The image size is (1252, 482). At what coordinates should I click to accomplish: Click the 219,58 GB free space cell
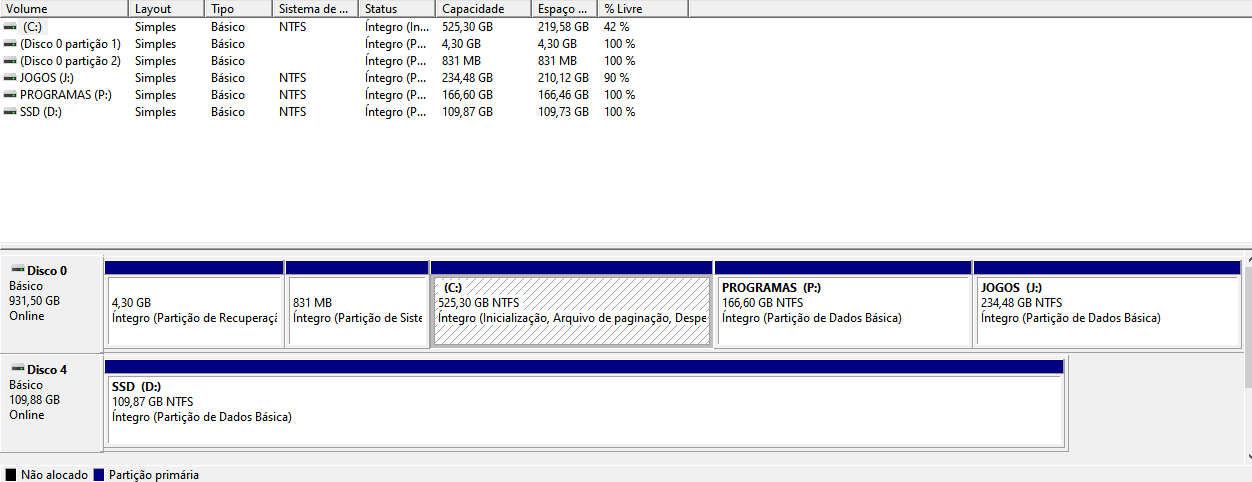[x=563, y=27]
